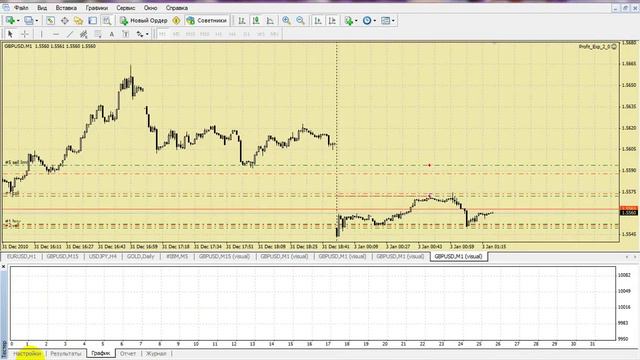Close the tester panel with X

pos(4,267)
